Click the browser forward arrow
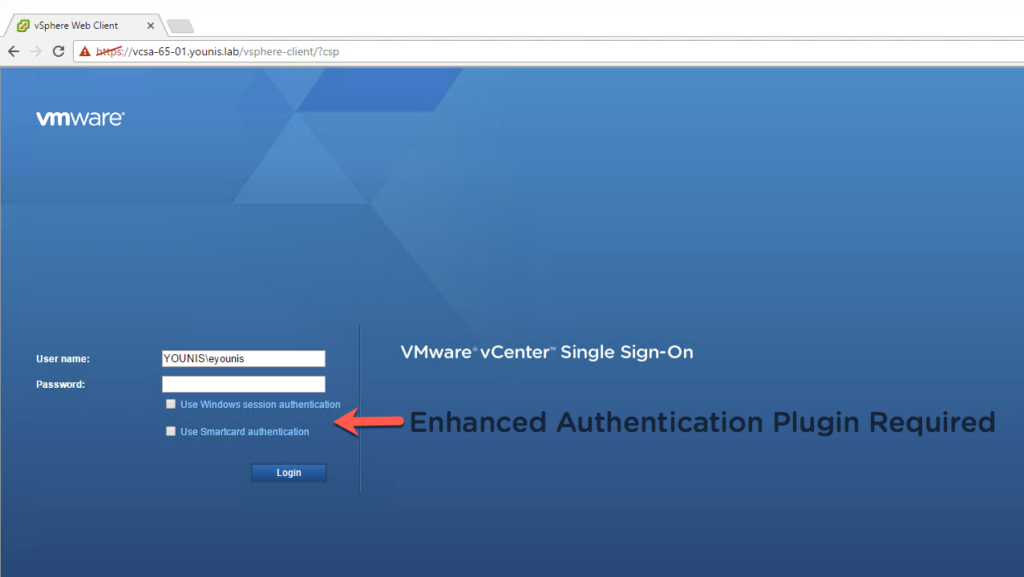Screen dimensions: 1024x577 [36, 51]
